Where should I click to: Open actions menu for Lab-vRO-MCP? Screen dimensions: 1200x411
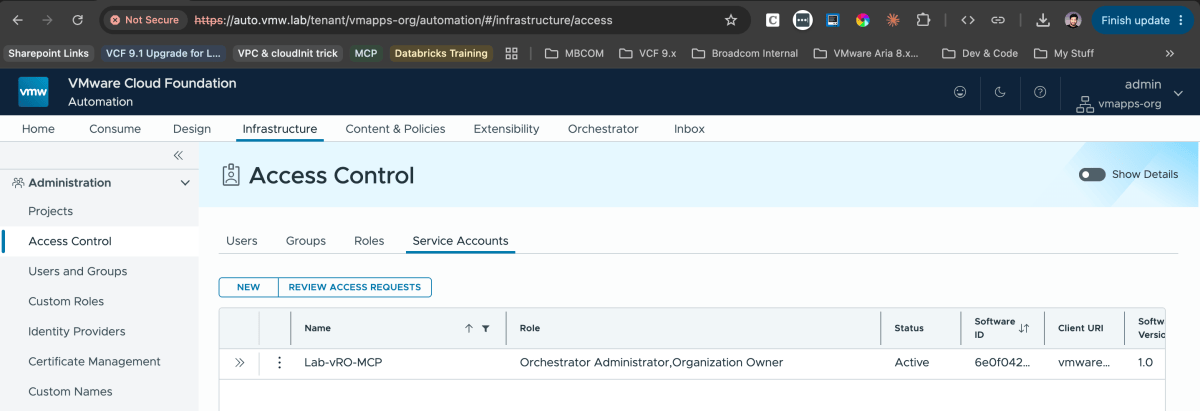coord(279,363)
